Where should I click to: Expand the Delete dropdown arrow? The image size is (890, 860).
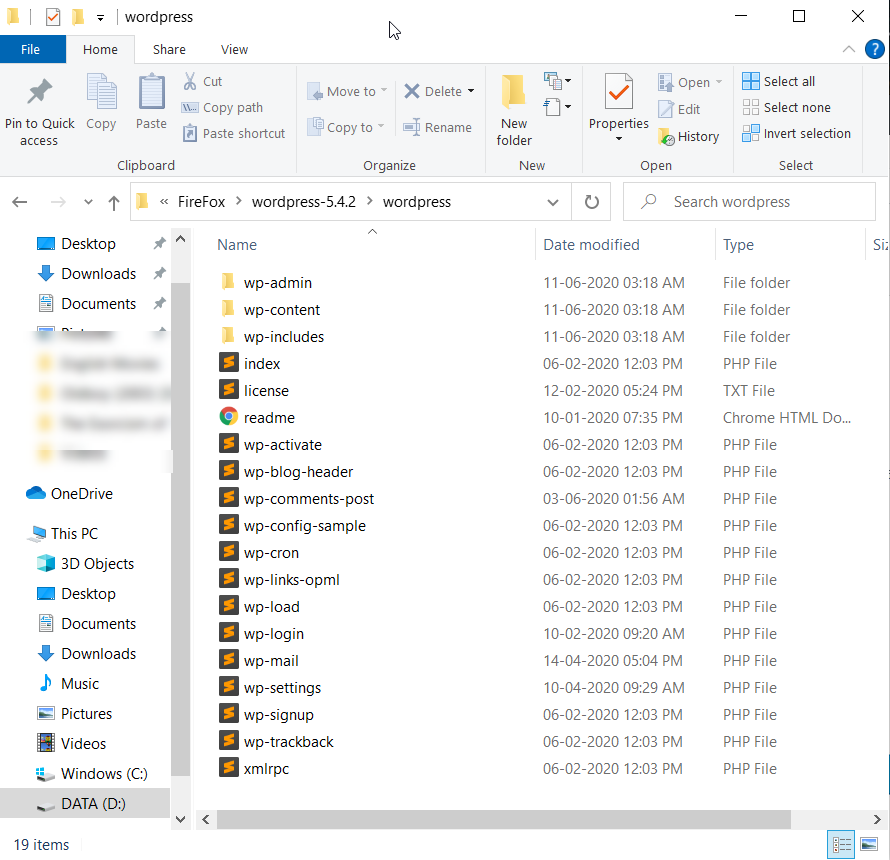[x=471, y=91]
